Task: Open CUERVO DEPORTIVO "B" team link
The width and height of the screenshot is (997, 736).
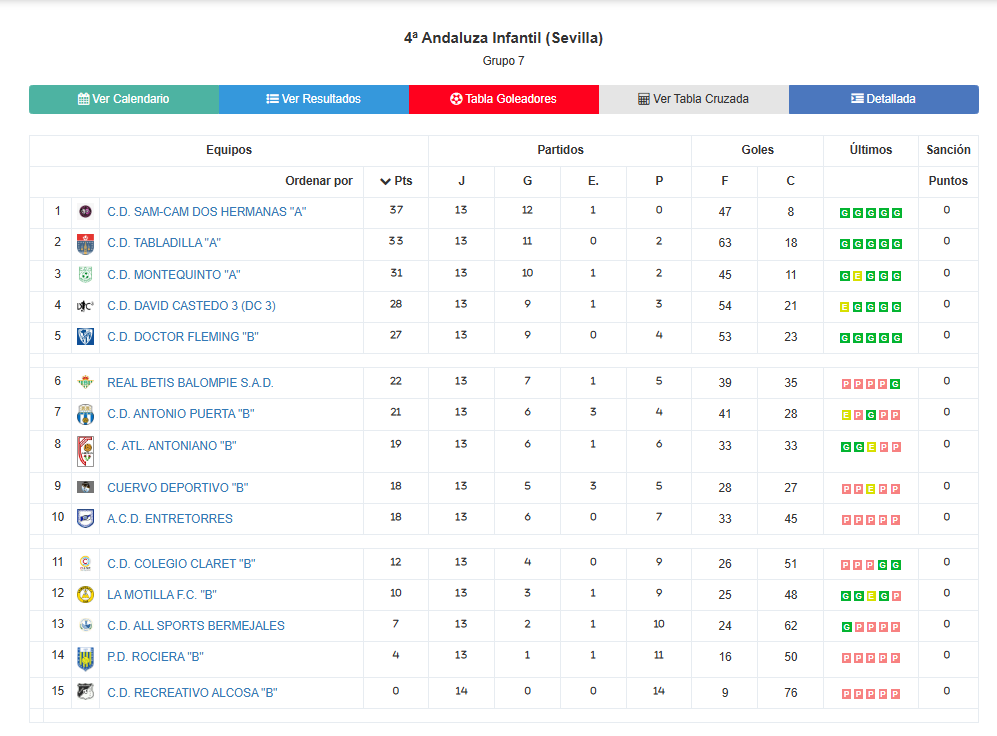Action: point(177,487)
